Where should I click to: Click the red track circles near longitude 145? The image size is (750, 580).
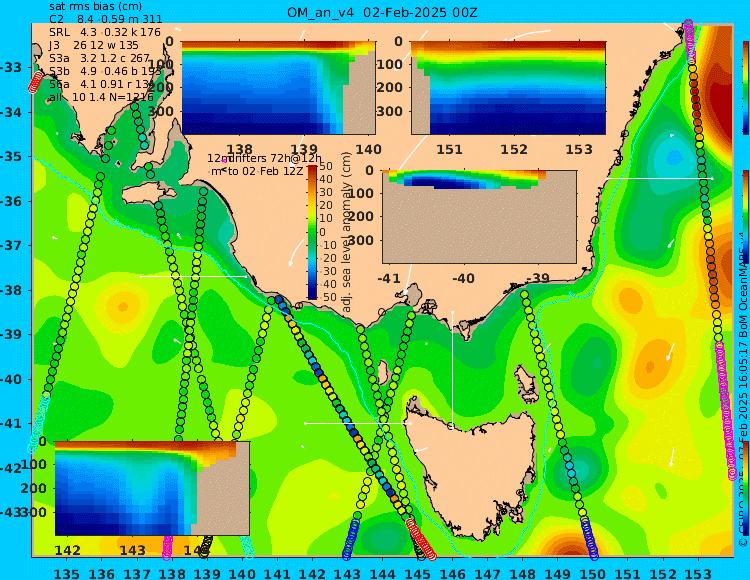(421, 539)
